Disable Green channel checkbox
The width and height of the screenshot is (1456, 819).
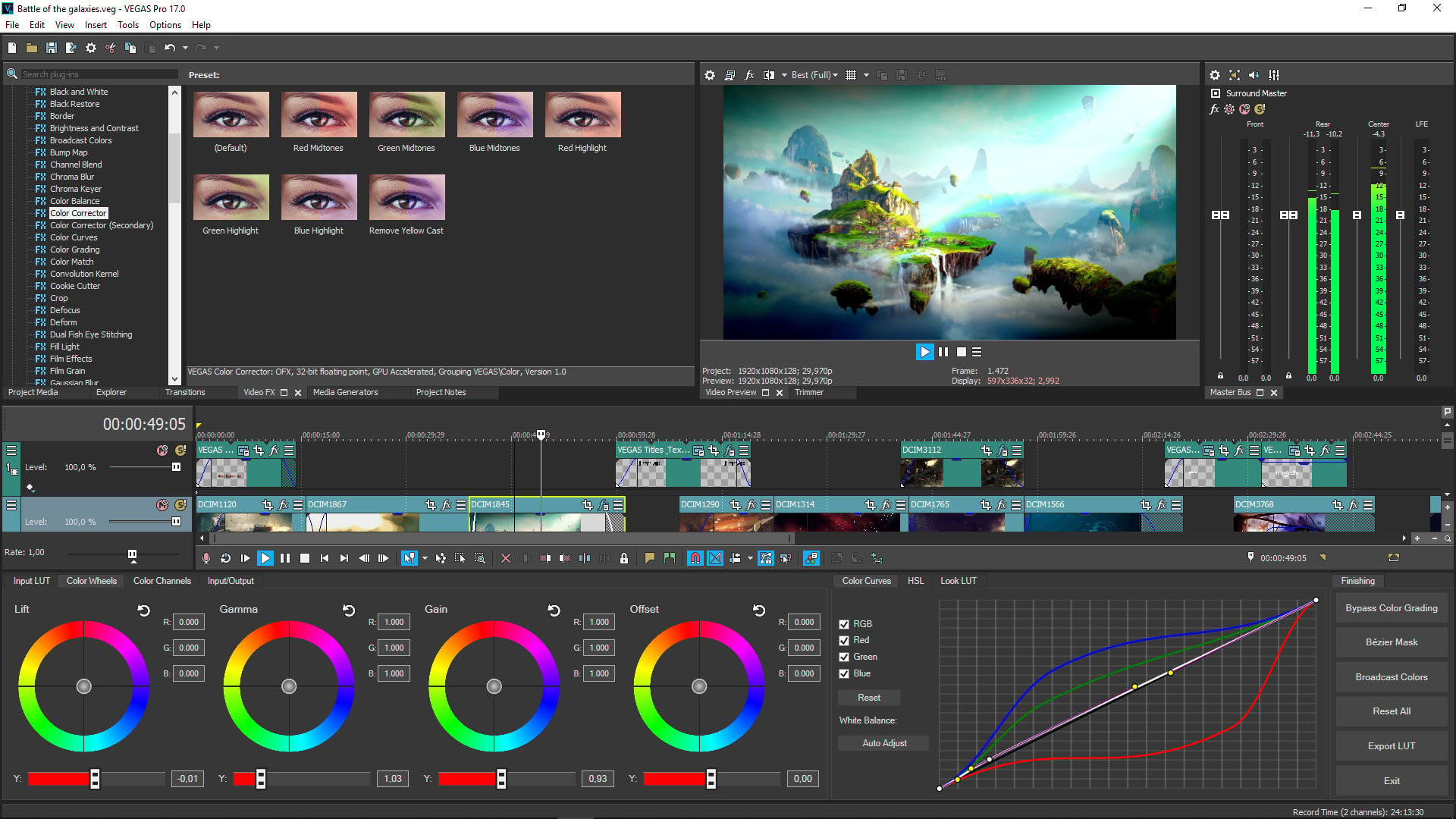click(x=845, y=657)
